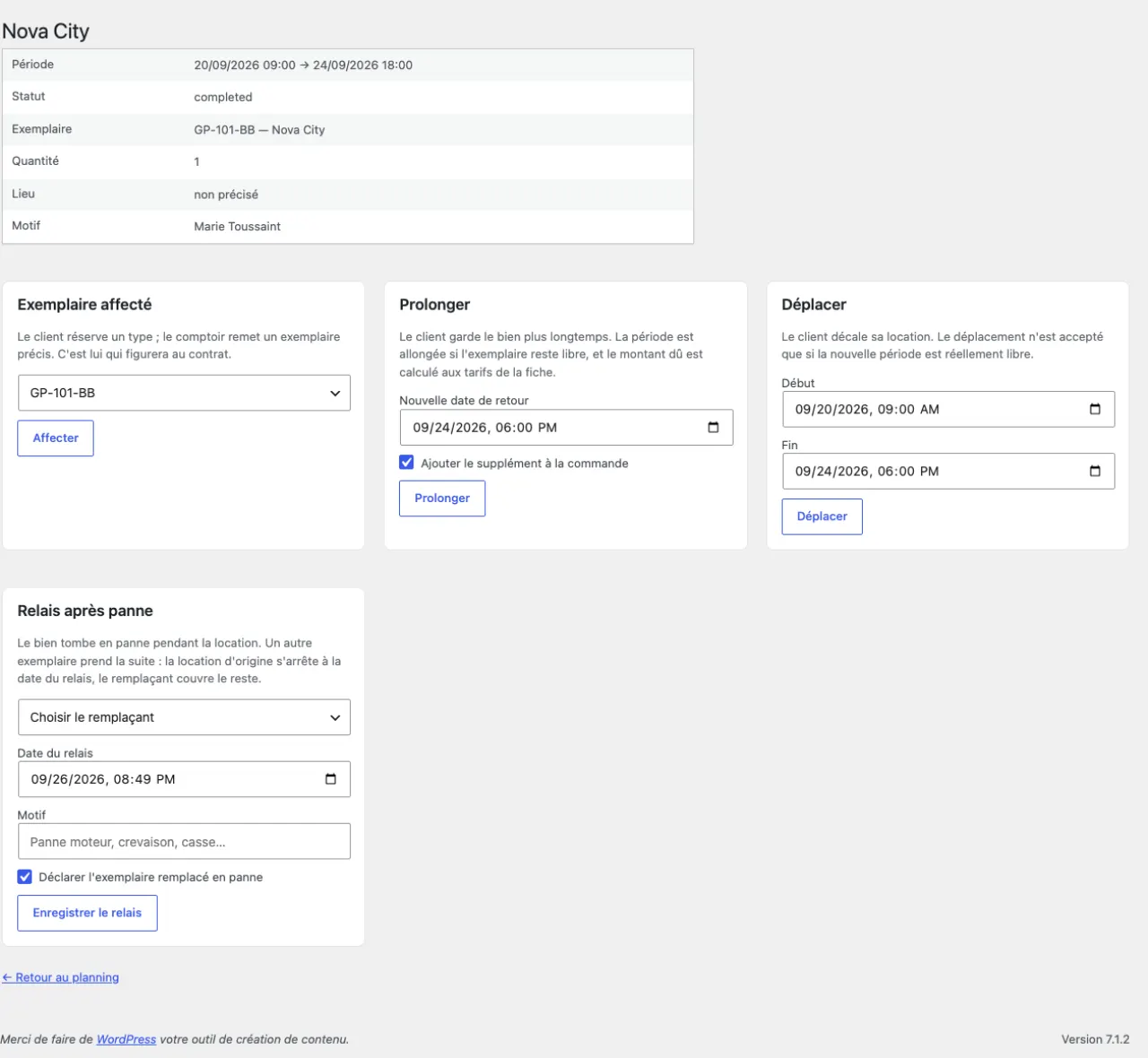Click the Début date-time value
This screenshot has height=1058, width=1148.
coord(867,409)
